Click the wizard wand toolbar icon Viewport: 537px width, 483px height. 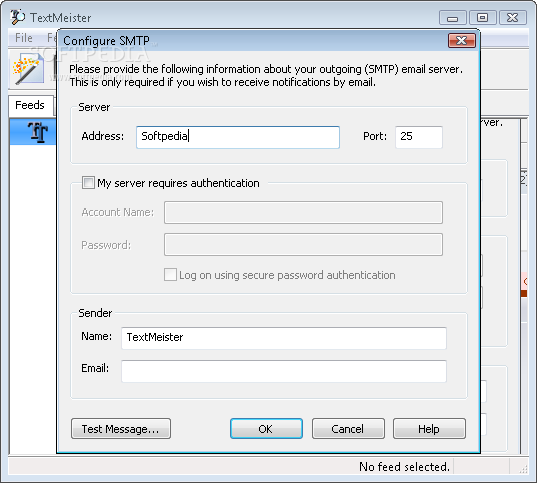click(x=28, y=70)
